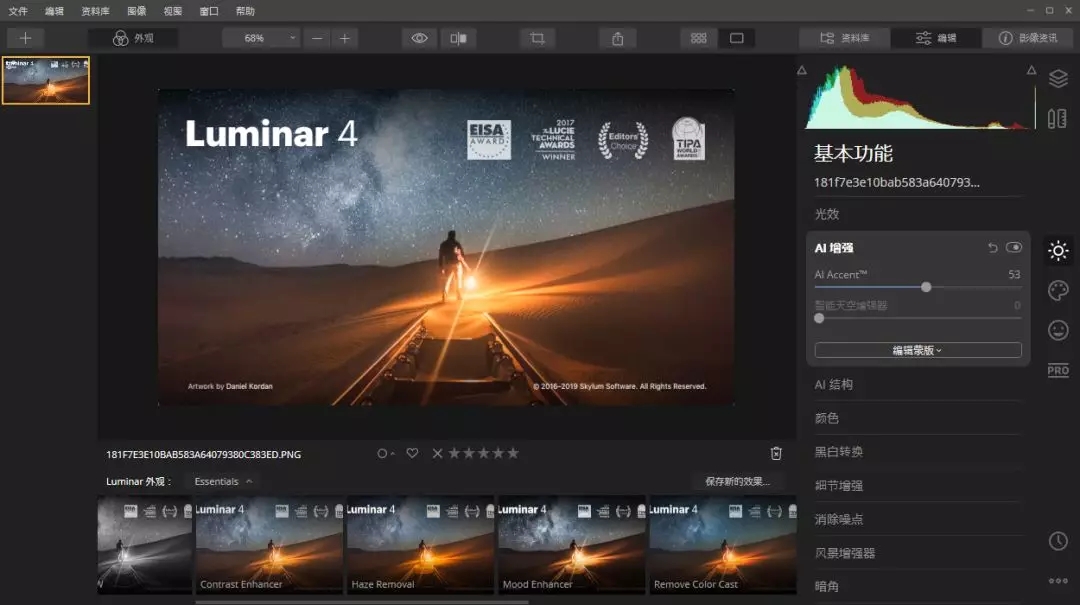Open the 帮助 menu

245,11
